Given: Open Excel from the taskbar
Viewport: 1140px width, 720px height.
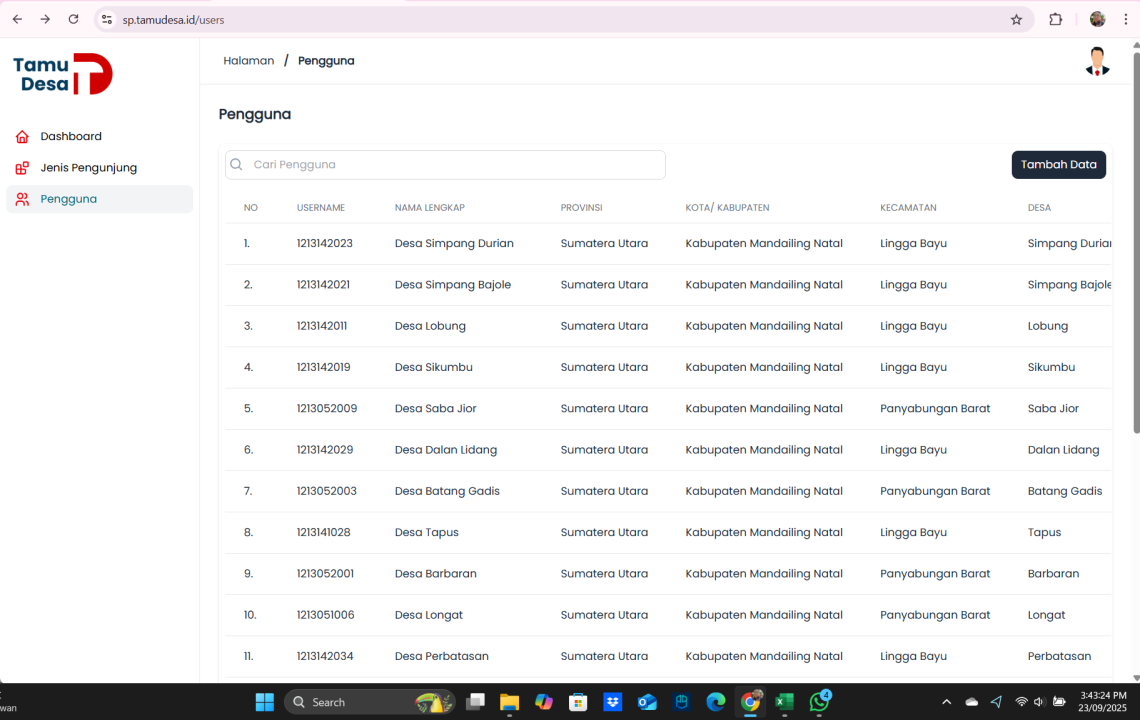Looking at the screenshot, I should tap(784, 702).
